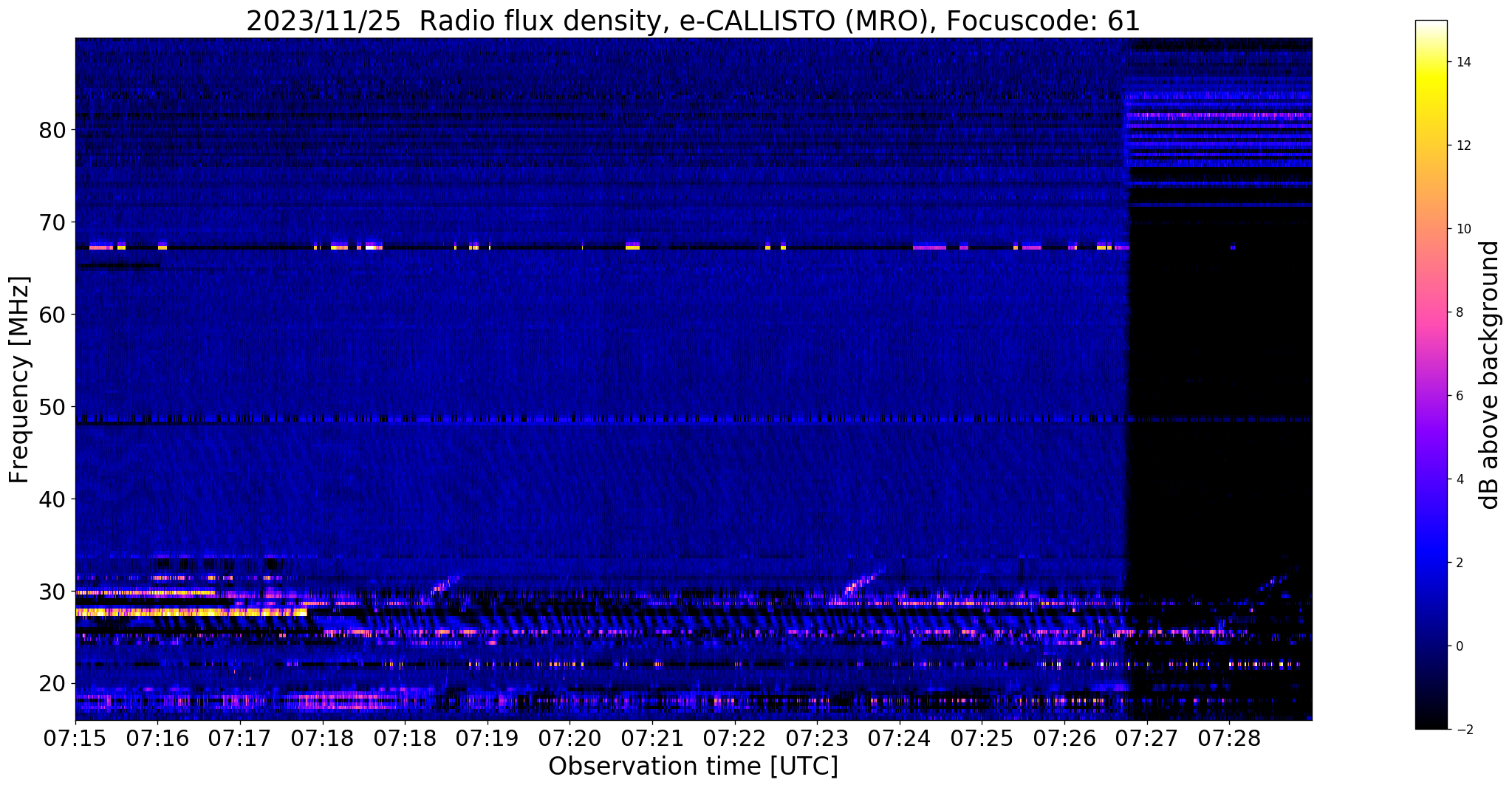Click the bright yellow 28 MHz emission band
Screen dimensions: 1512x788
(x=191, y=611)
